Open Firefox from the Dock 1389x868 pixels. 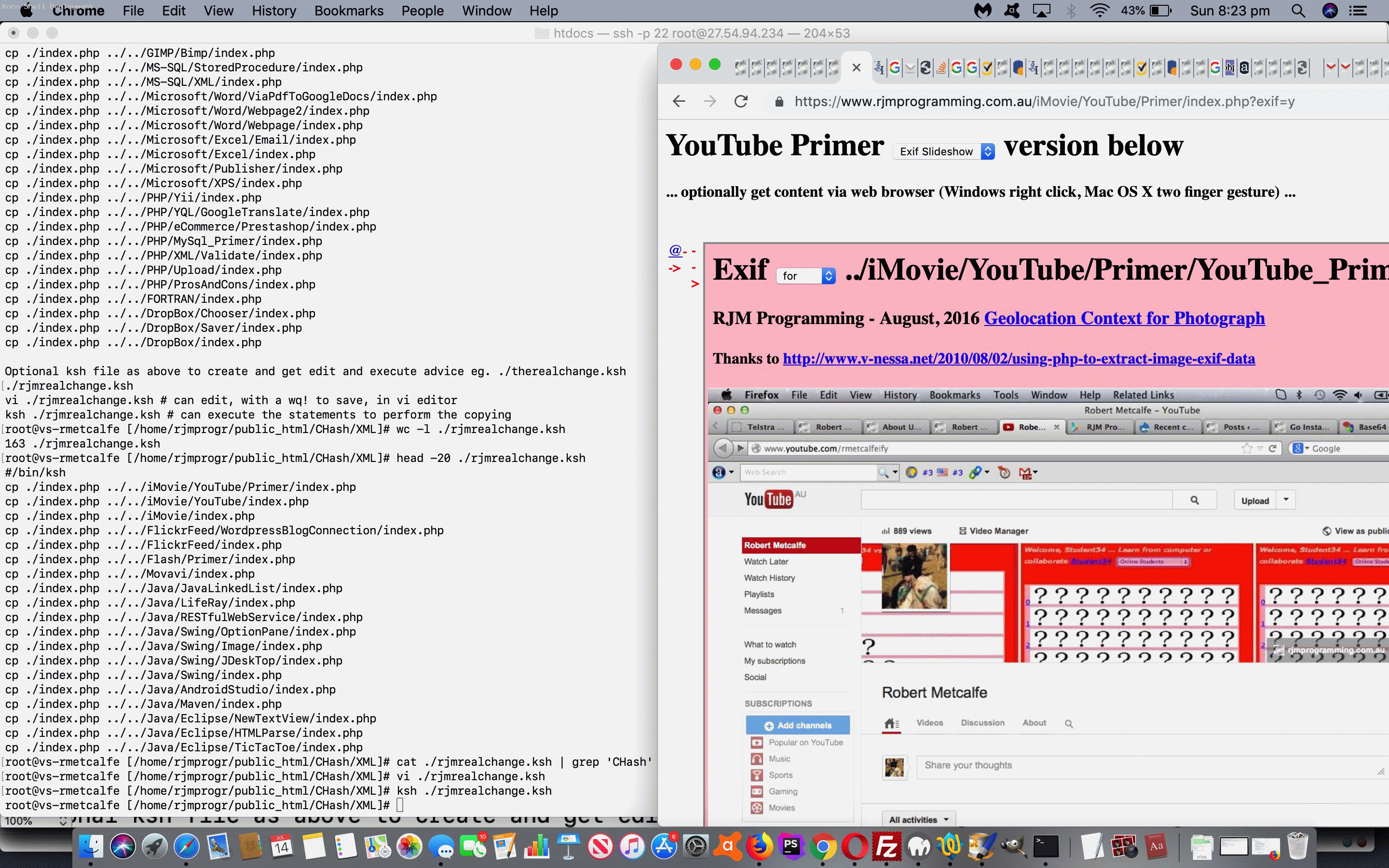[759, 846]
